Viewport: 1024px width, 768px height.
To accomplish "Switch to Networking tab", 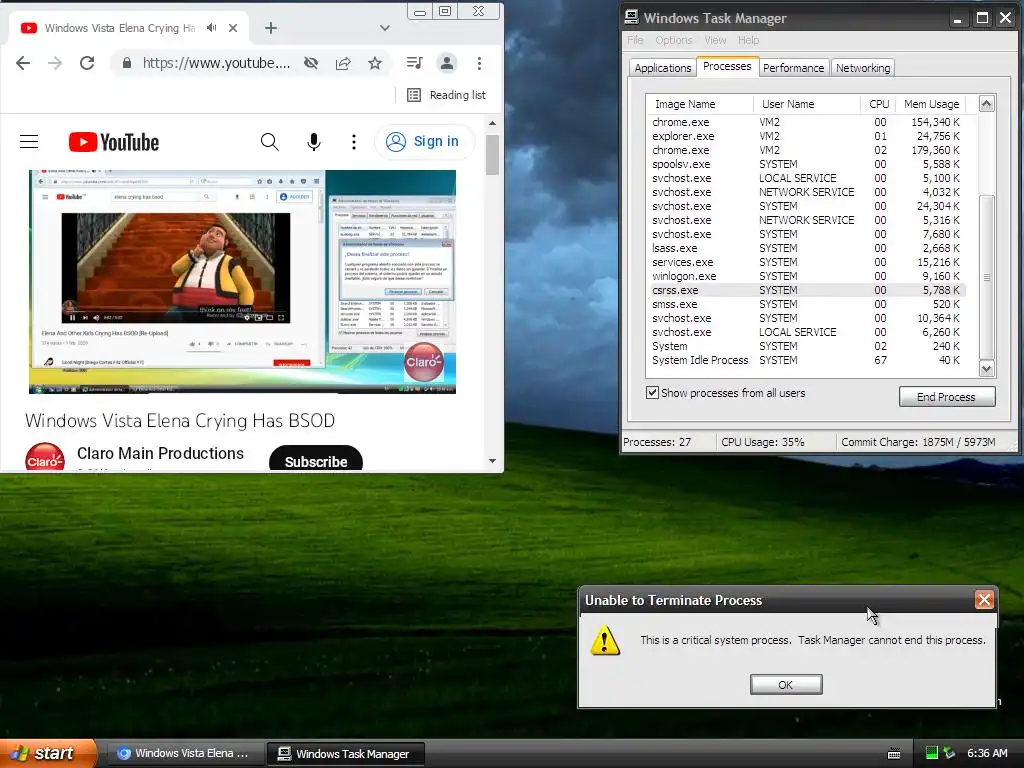I will tap(863, 68).
